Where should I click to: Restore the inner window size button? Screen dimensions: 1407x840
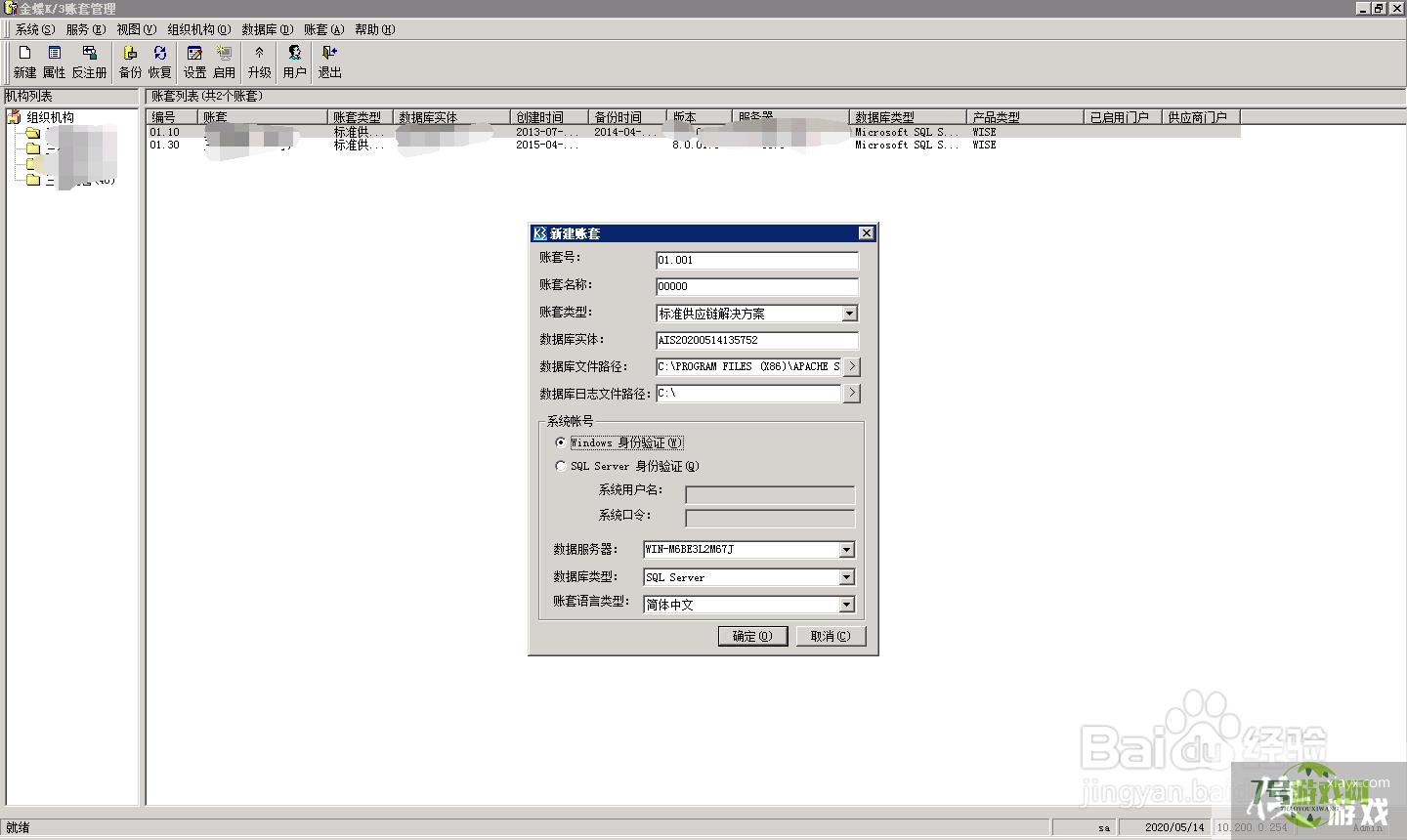pos(1379,8)
